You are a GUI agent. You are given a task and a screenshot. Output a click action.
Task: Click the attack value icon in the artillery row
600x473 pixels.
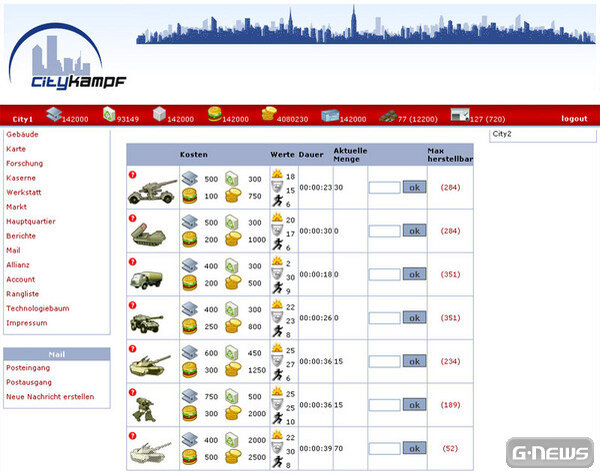(x=277, y=174)
